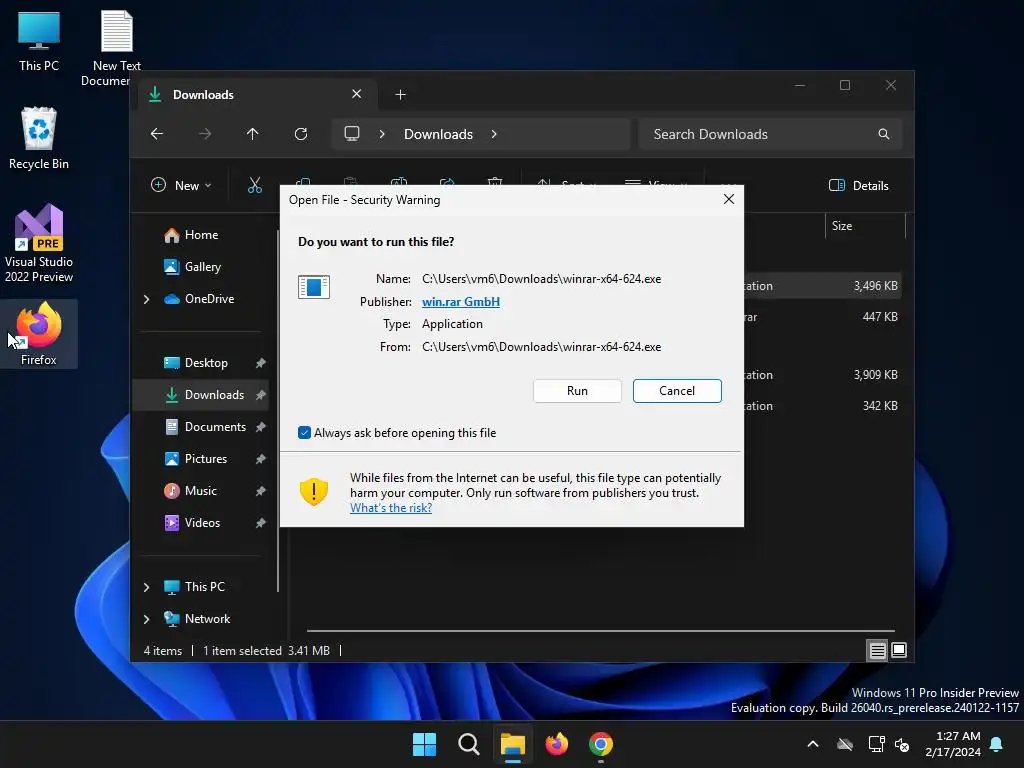Switch to large thumbnails view icon
1024x768 pixels.
899,650
